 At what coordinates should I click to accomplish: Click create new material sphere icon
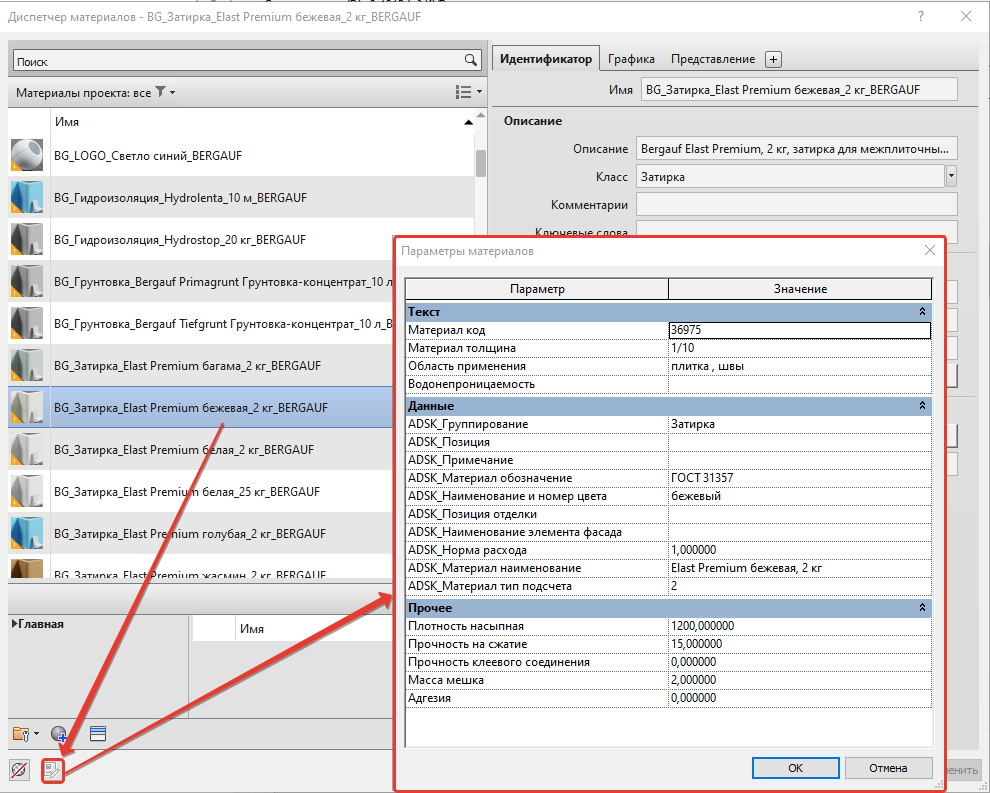pos(59,734)
